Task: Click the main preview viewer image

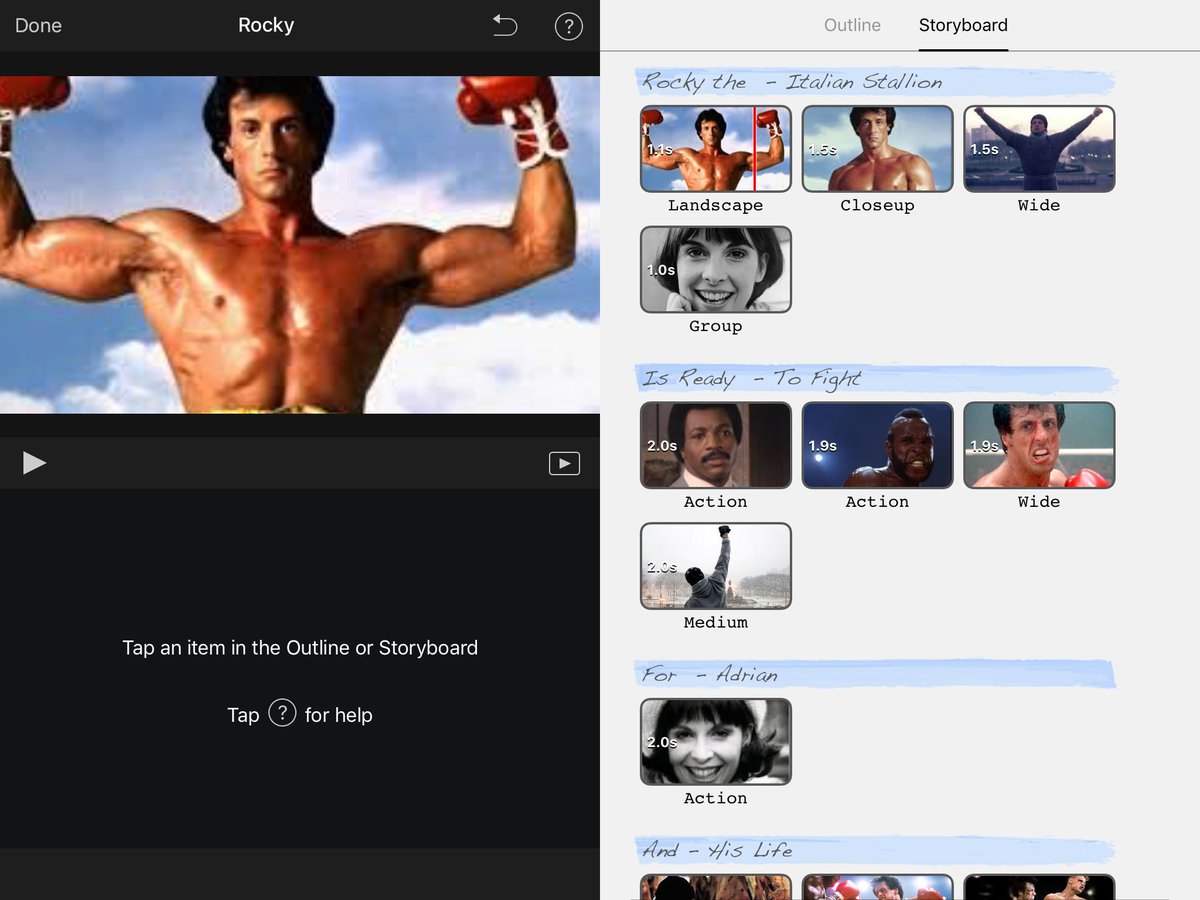Action: [x=300, y=245]
